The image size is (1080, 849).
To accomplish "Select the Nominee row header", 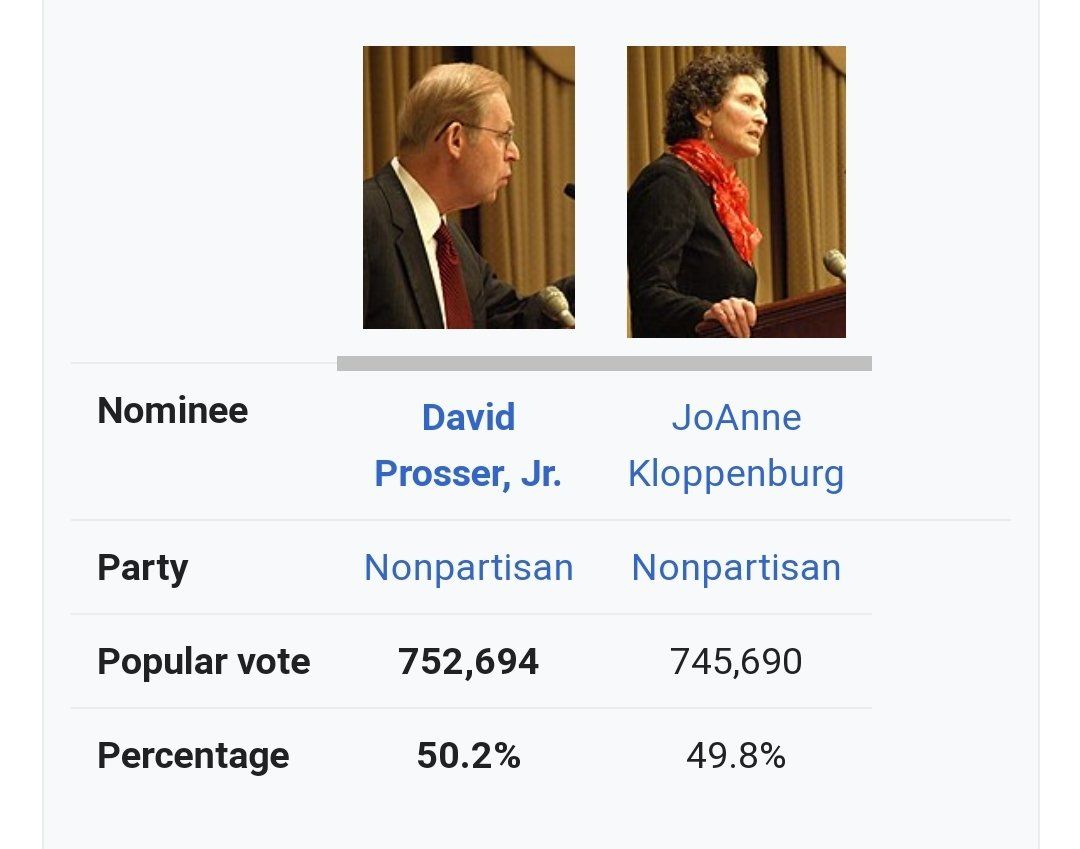I will tap(172, 411).
